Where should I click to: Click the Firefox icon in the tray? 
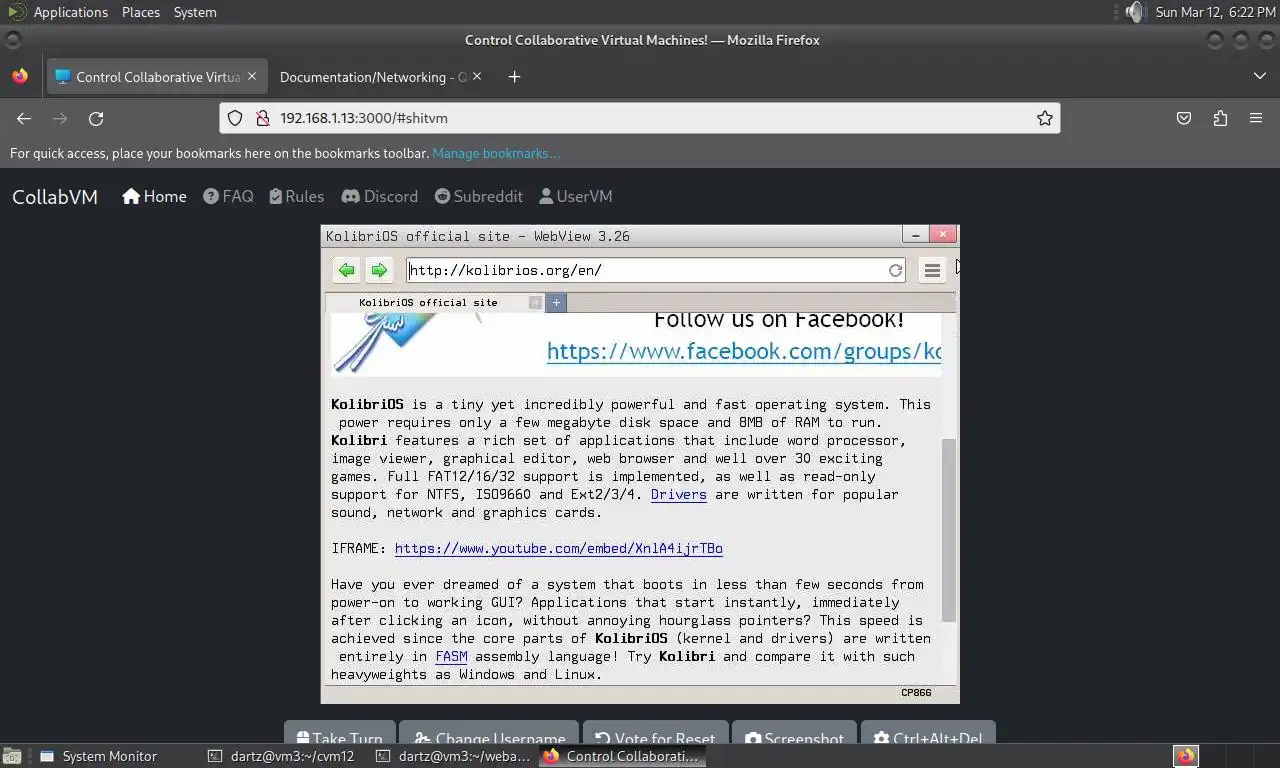[1186, 756]
